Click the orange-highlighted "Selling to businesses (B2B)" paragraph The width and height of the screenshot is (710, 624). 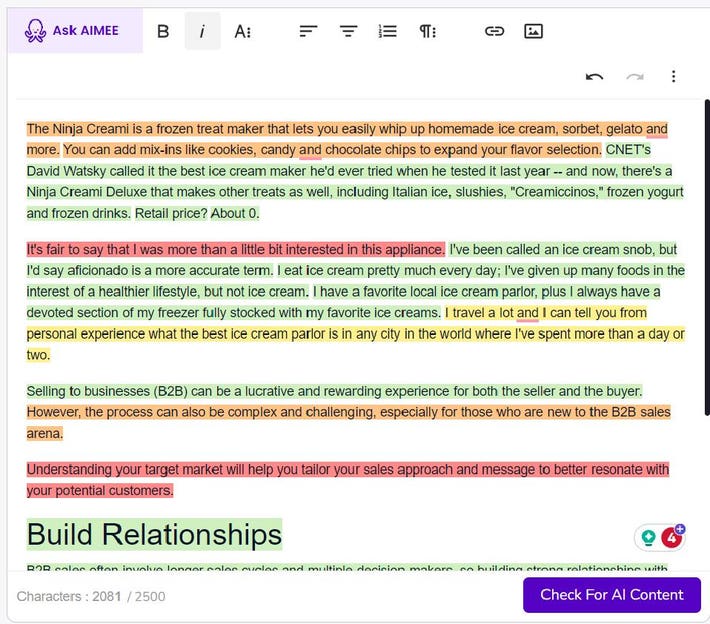348,411
